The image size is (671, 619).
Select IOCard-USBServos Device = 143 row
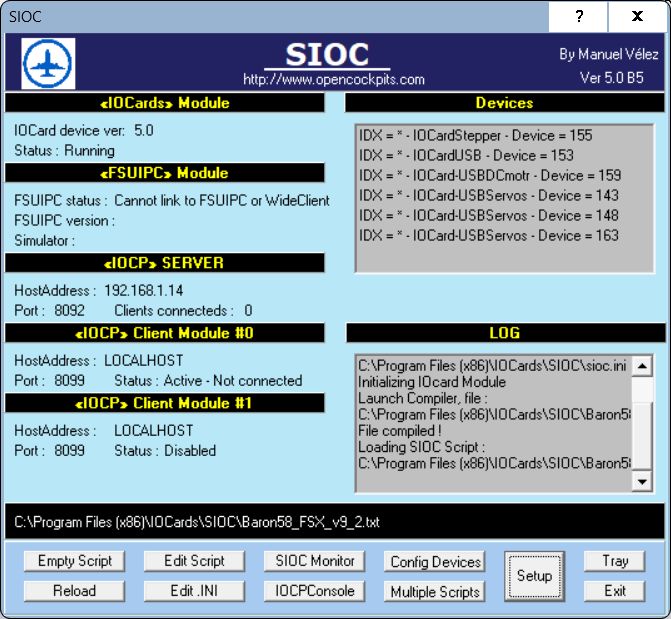tap(488, 195)
